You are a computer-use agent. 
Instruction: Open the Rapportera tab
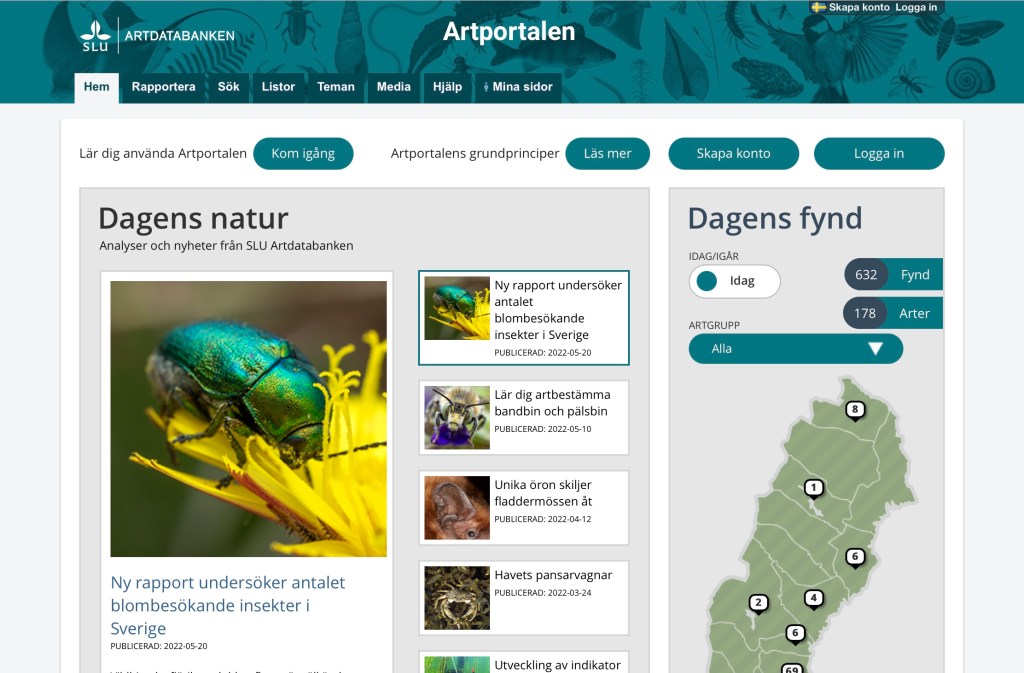[x=163, y=87]
